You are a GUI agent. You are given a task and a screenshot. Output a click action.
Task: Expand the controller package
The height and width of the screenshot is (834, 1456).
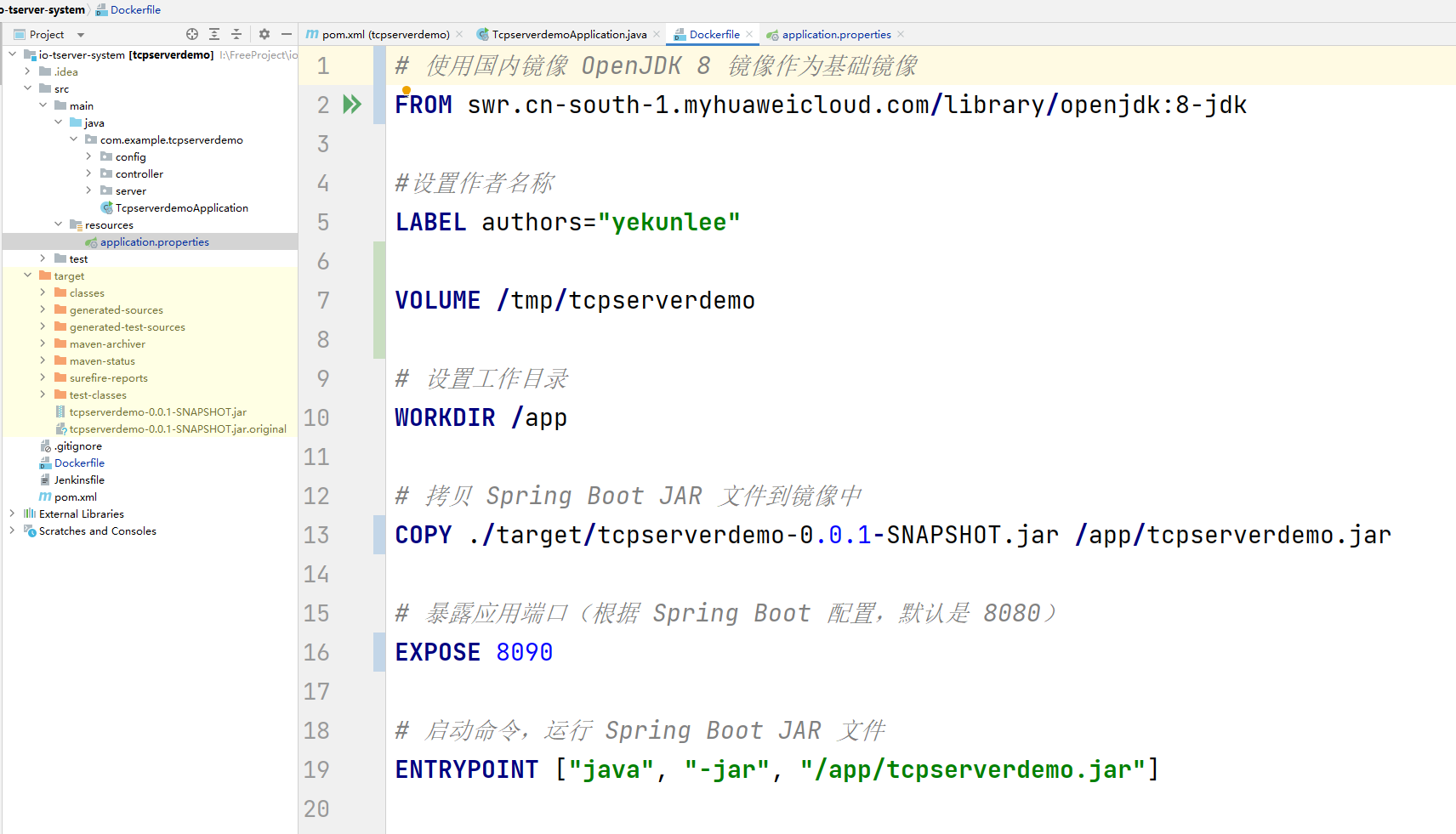[88, 173]
